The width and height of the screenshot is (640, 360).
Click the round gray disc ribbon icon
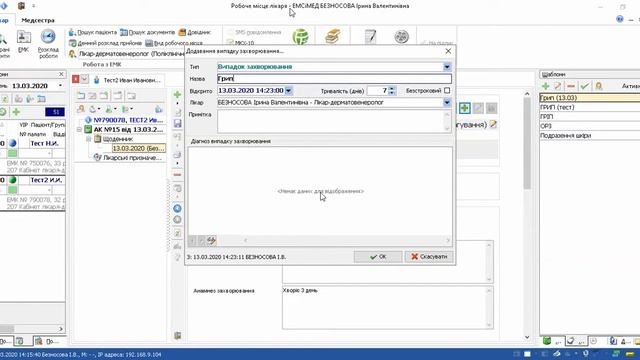pos(401,37)
